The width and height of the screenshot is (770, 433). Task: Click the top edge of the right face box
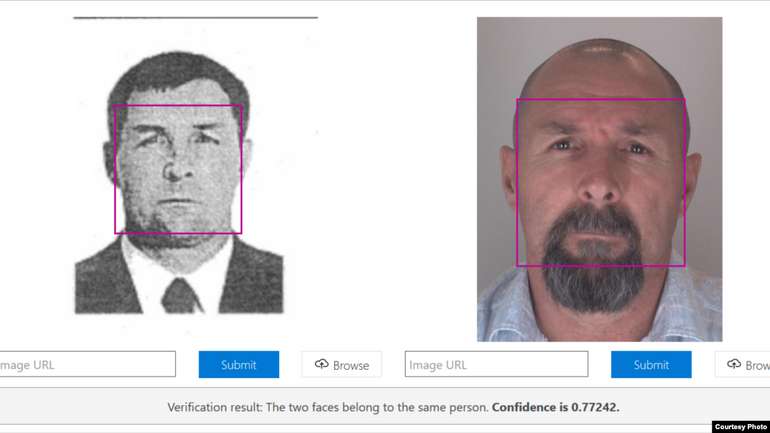click(600, 99)
